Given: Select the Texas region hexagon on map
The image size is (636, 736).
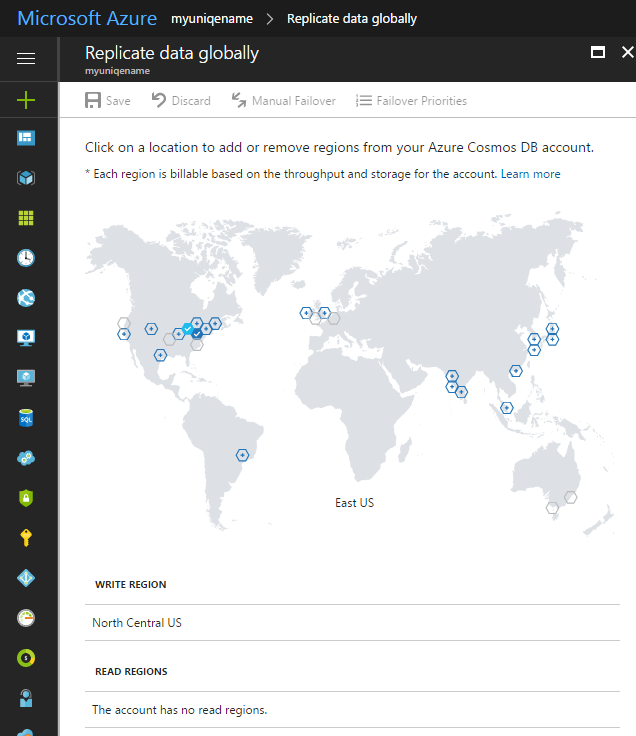Looking at the screenshot, I should tap(161, 355).
